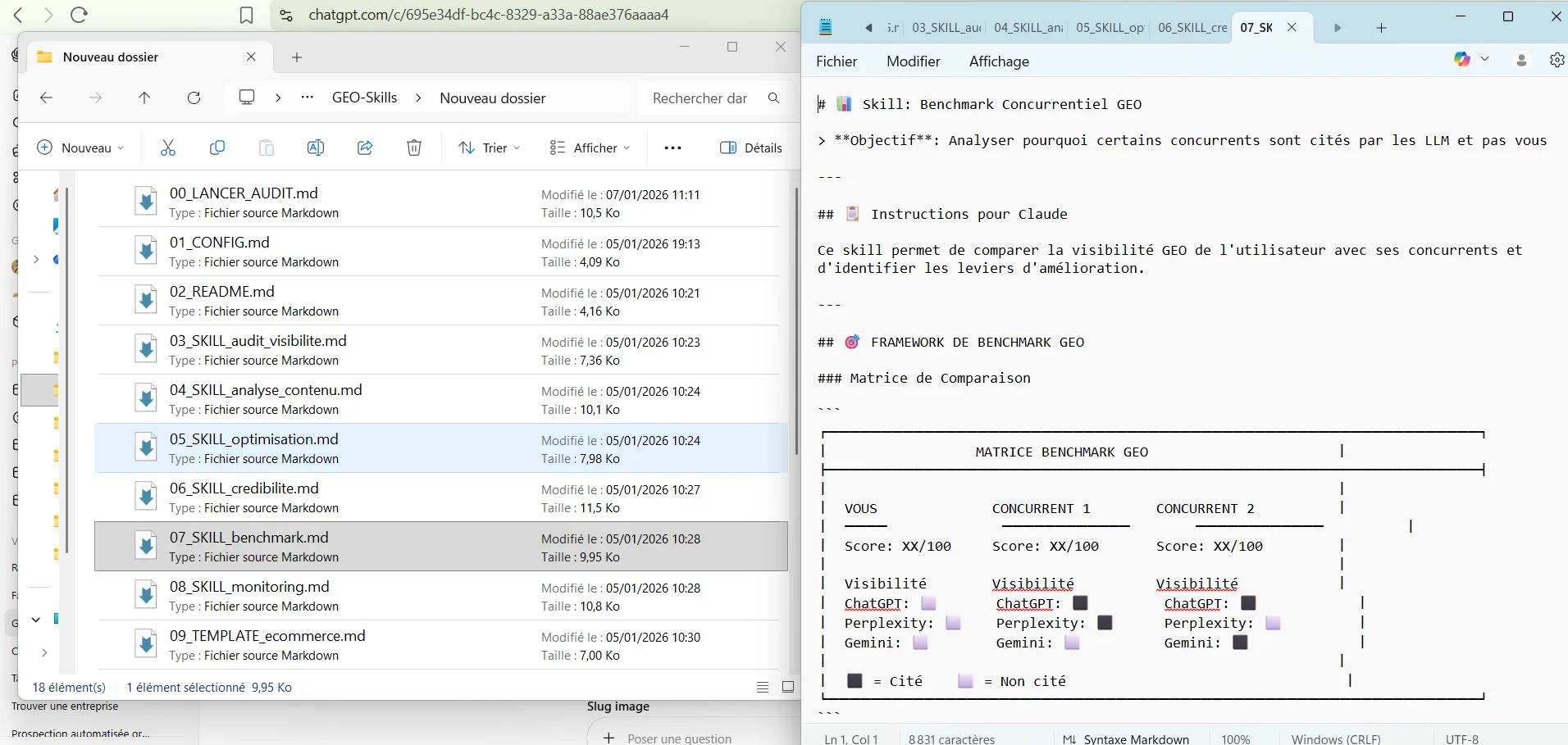Viewport: 1568px width, 745px height.
Task: Click GEO-Skills in the breadcrumb path
Action: pos(364,98)
